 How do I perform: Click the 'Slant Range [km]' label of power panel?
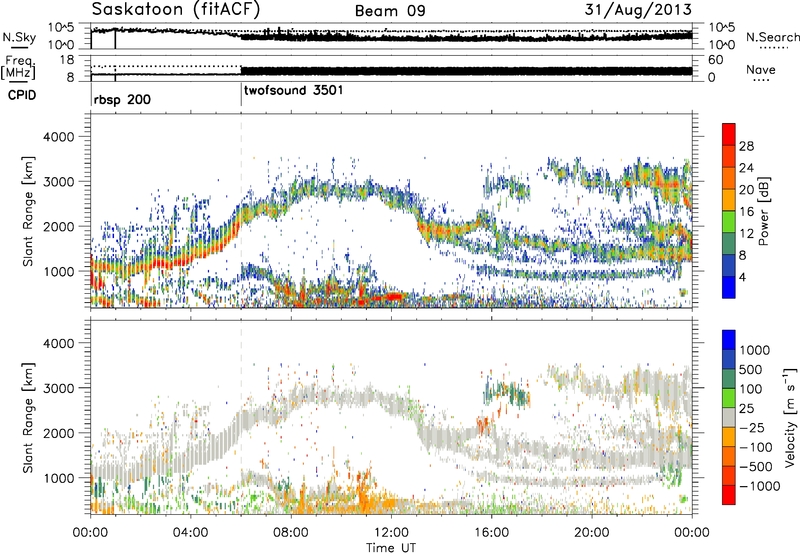pyautogui.click(x=29, y=211)
